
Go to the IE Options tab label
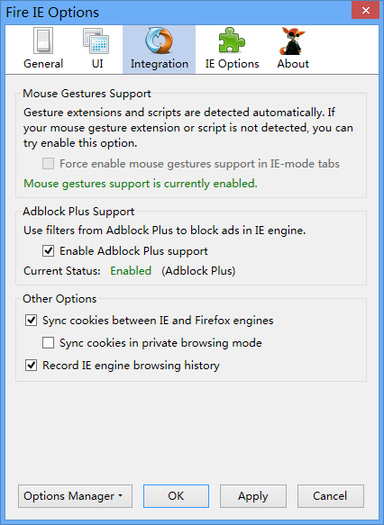pos(232,64)
